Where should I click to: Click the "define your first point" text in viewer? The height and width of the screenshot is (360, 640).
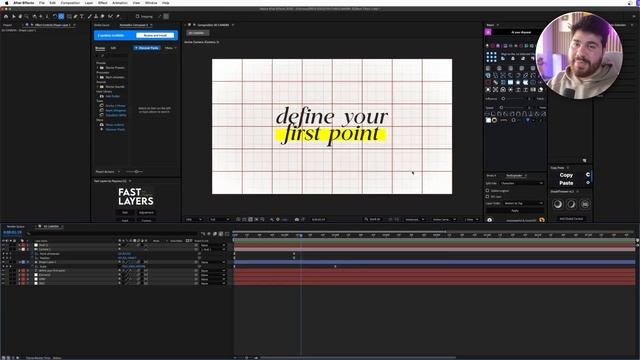pos(331,126)
